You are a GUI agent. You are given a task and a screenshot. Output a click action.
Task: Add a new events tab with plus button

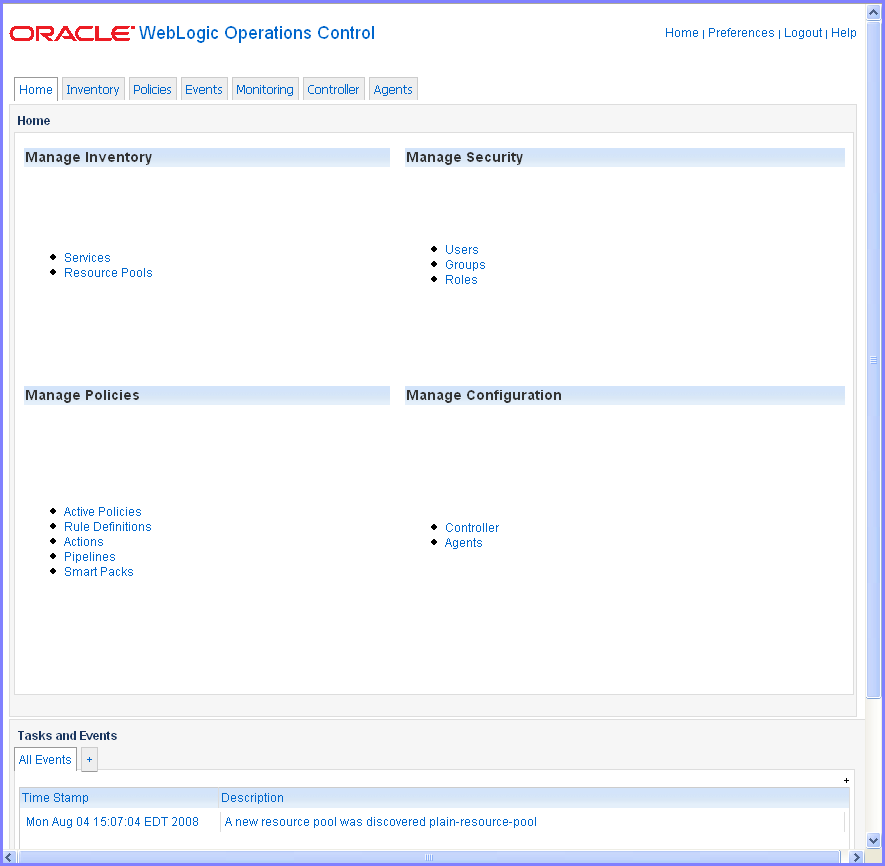(x=89, y=759)
